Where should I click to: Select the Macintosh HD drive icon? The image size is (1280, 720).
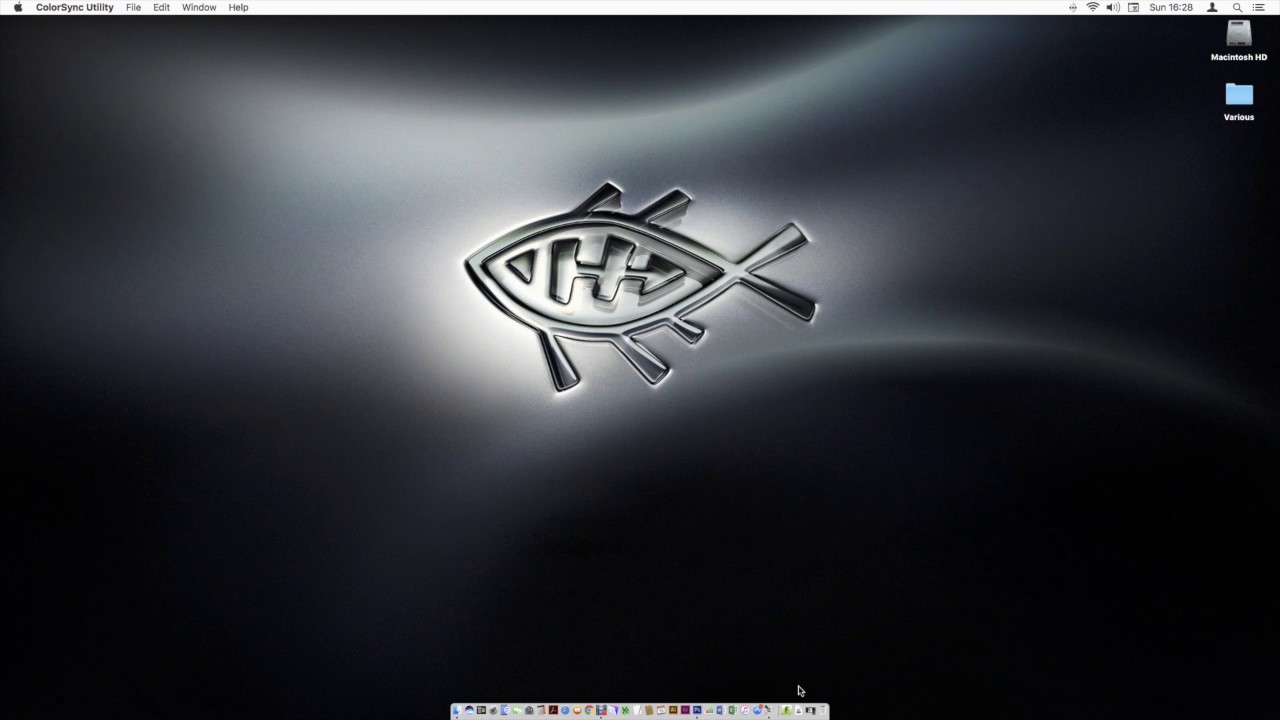pos(1239,34)
